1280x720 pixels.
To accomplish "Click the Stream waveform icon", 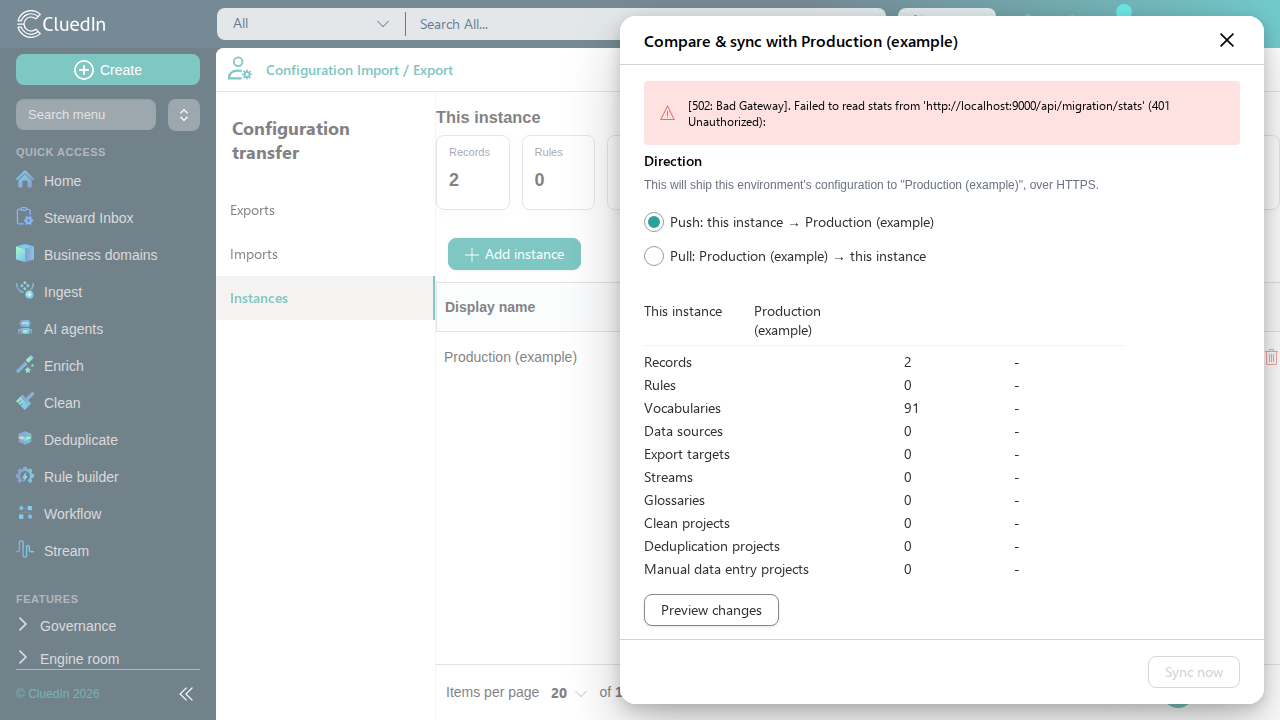I will point(25,550).
